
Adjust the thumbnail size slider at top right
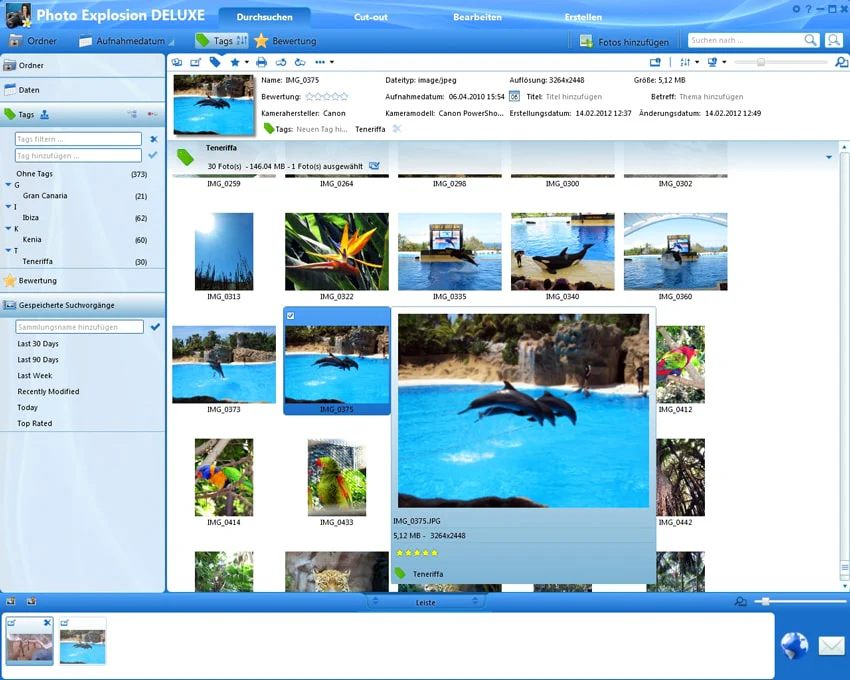(x=761, y=62)
